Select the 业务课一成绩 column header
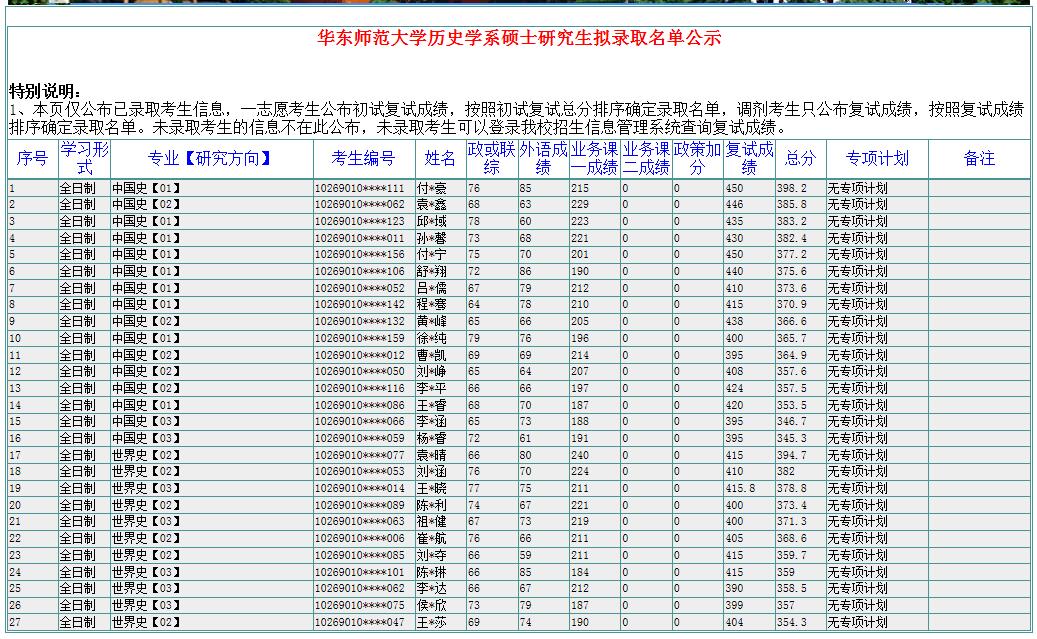 [x=594, y=159]
